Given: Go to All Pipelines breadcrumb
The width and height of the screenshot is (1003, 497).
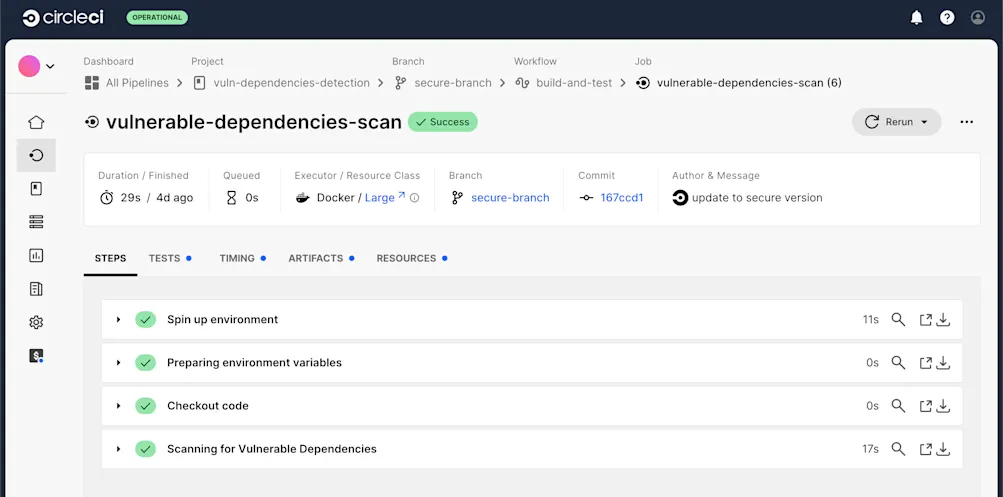Looking at the screenshot, I should click(x=127, y=83).
